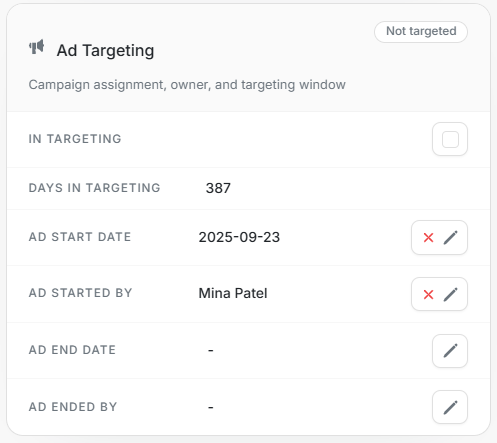The image size is (497, 443).
Task: Click the Ad Start Date label
Action: [80, 237]
